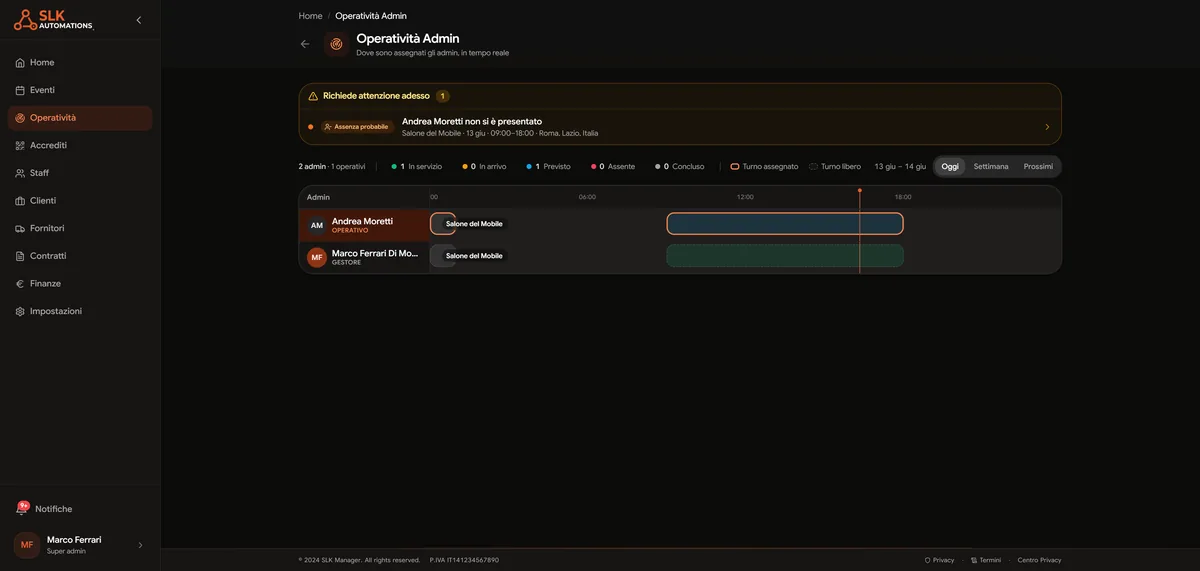This screenshot has height=571, width=1200.
Task: Click the 12:00 timeline label
Action: pyautogui.click(x=745, y=197)
